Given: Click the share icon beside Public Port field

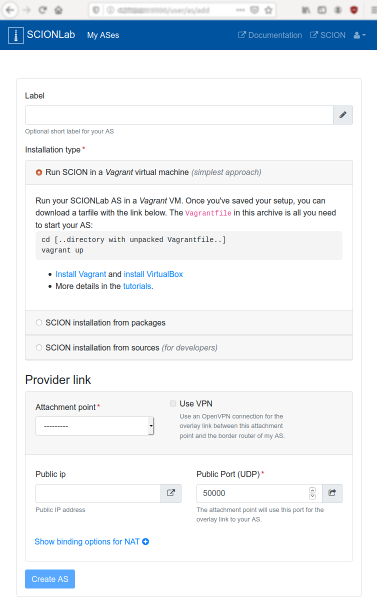Looking at the screenshot, I should click(332, 493).
